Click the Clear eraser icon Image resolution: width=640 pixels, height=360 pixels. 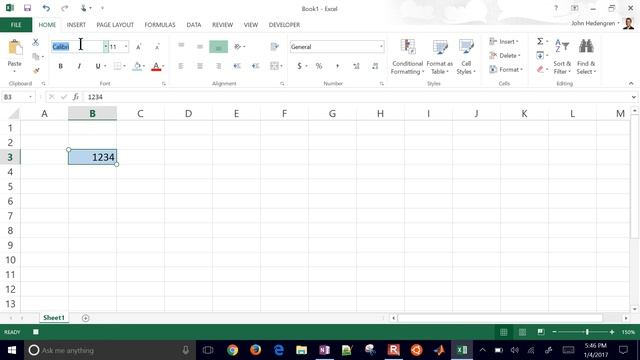540,69
